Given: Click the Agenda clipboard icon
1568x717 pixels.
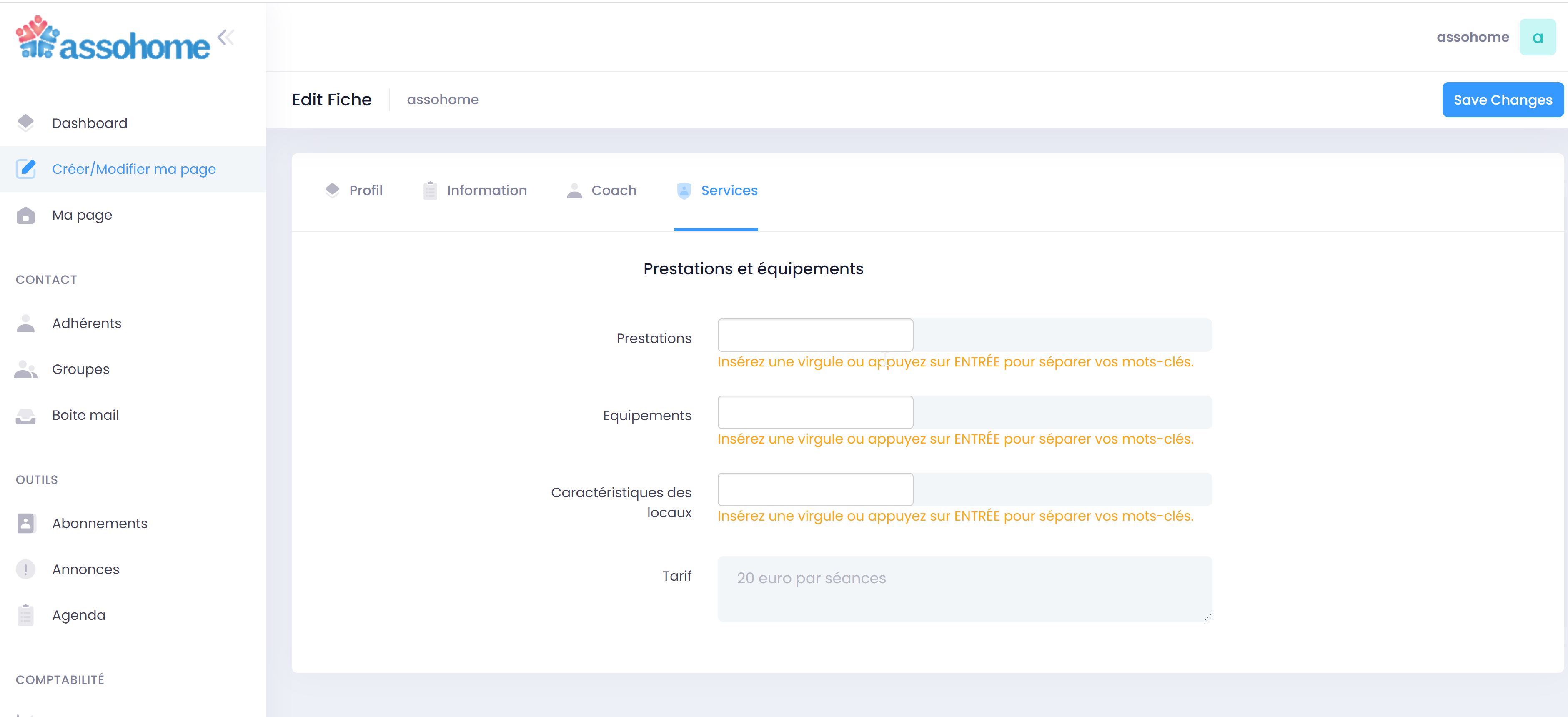Looking at the screenshot, I should [x=25, y=615].
